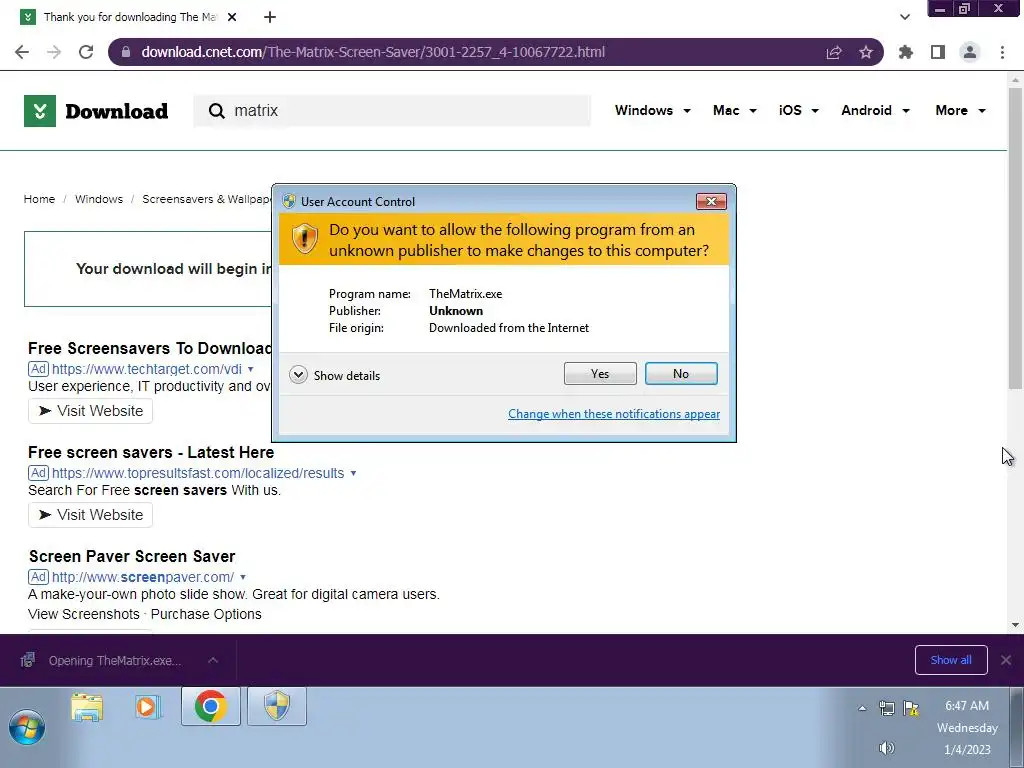This screenshot has height=768, width=1024.
Task: Open the screenpaver ad dropdown arrow
Action: click(243, 577)
